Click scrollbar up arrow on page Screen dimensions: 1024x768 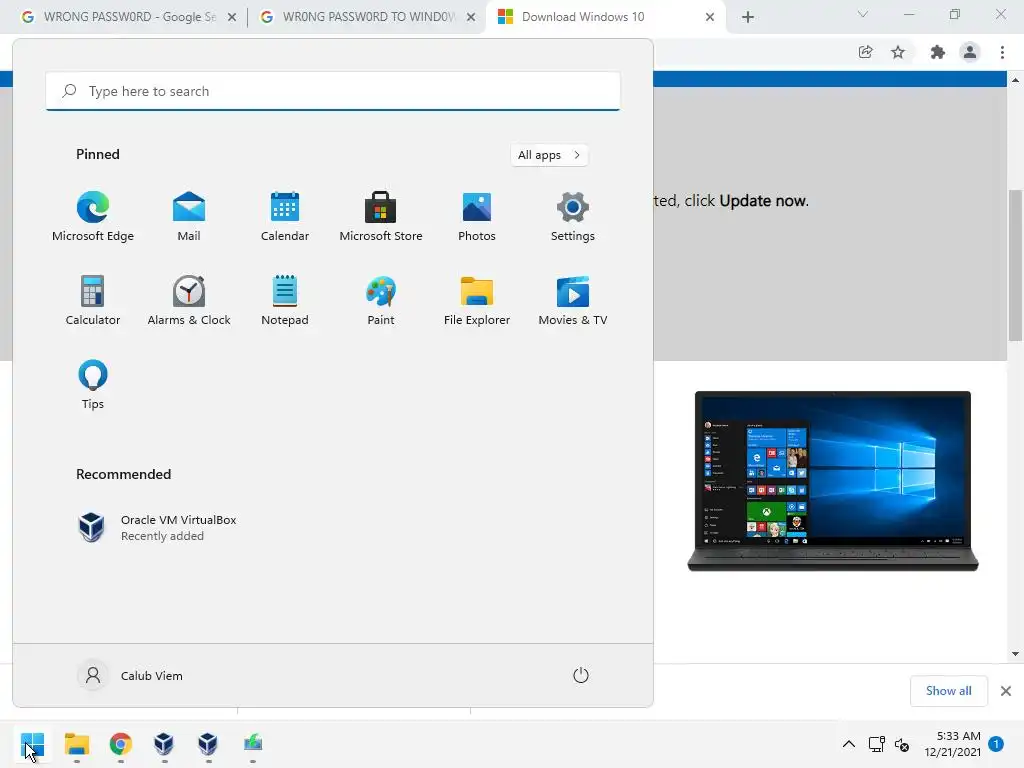click(x=1015, y=80)
